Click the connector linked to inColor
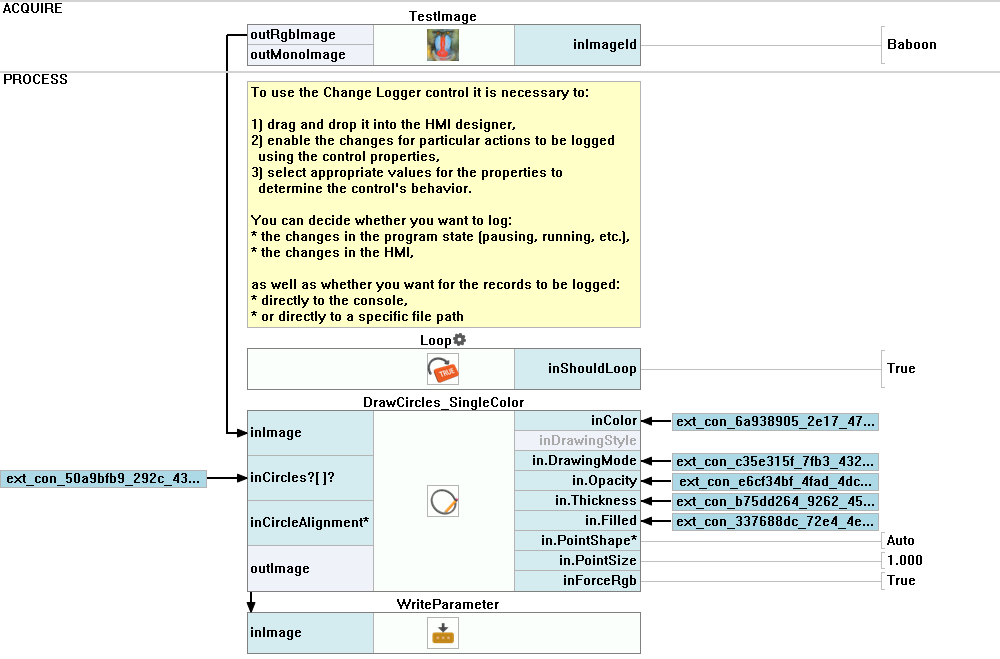Image resolution: width=1000 pixels, height=659 pixels. (775, 422)
